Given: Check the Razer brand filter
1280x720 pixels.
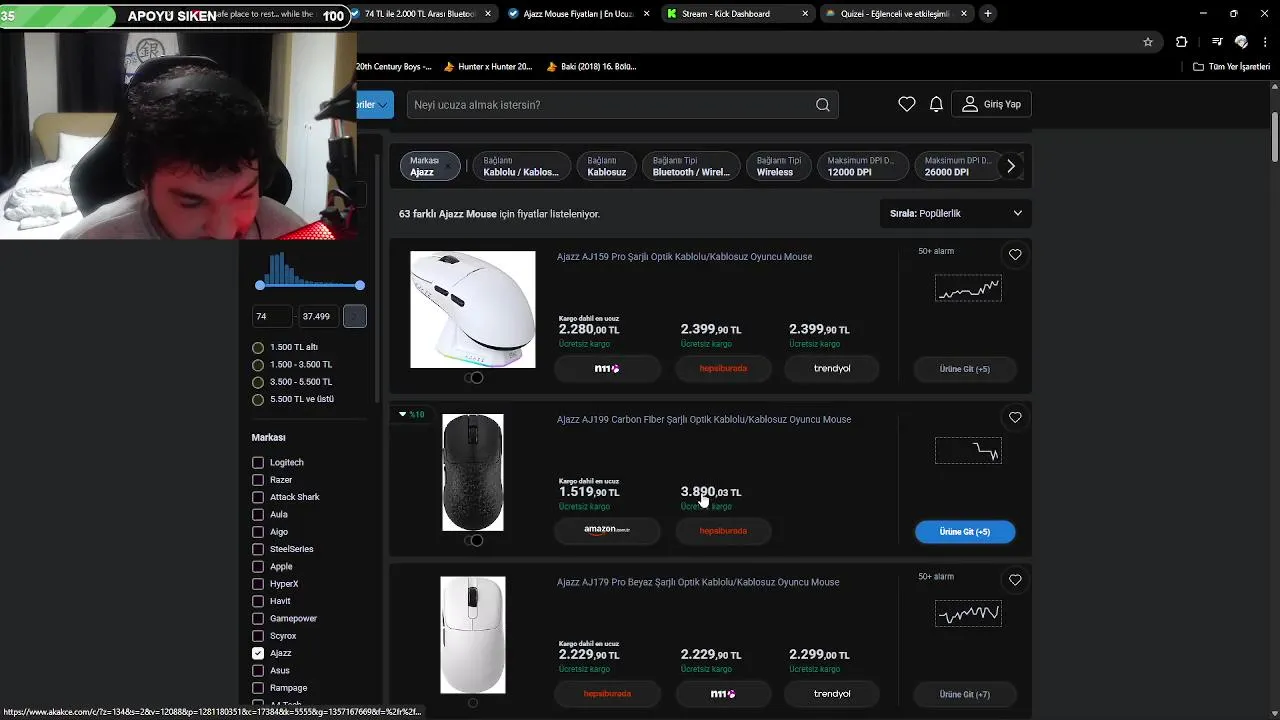Looking at the screenshot, I should [258, 480].
